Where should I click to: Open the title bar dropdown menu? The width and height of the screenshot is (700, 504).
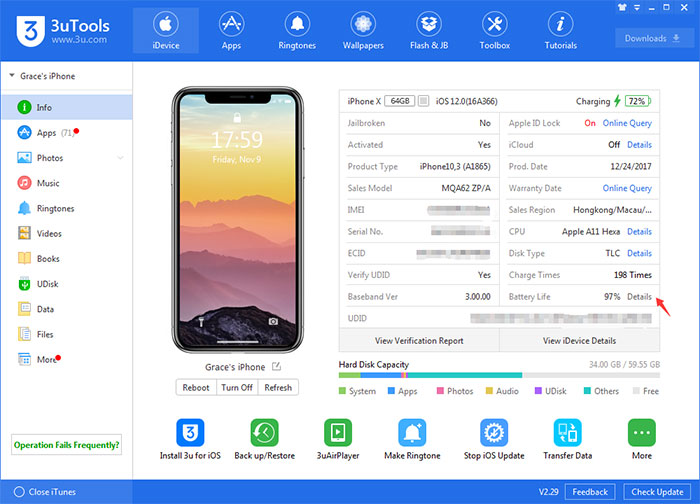[x=637, y=8]
